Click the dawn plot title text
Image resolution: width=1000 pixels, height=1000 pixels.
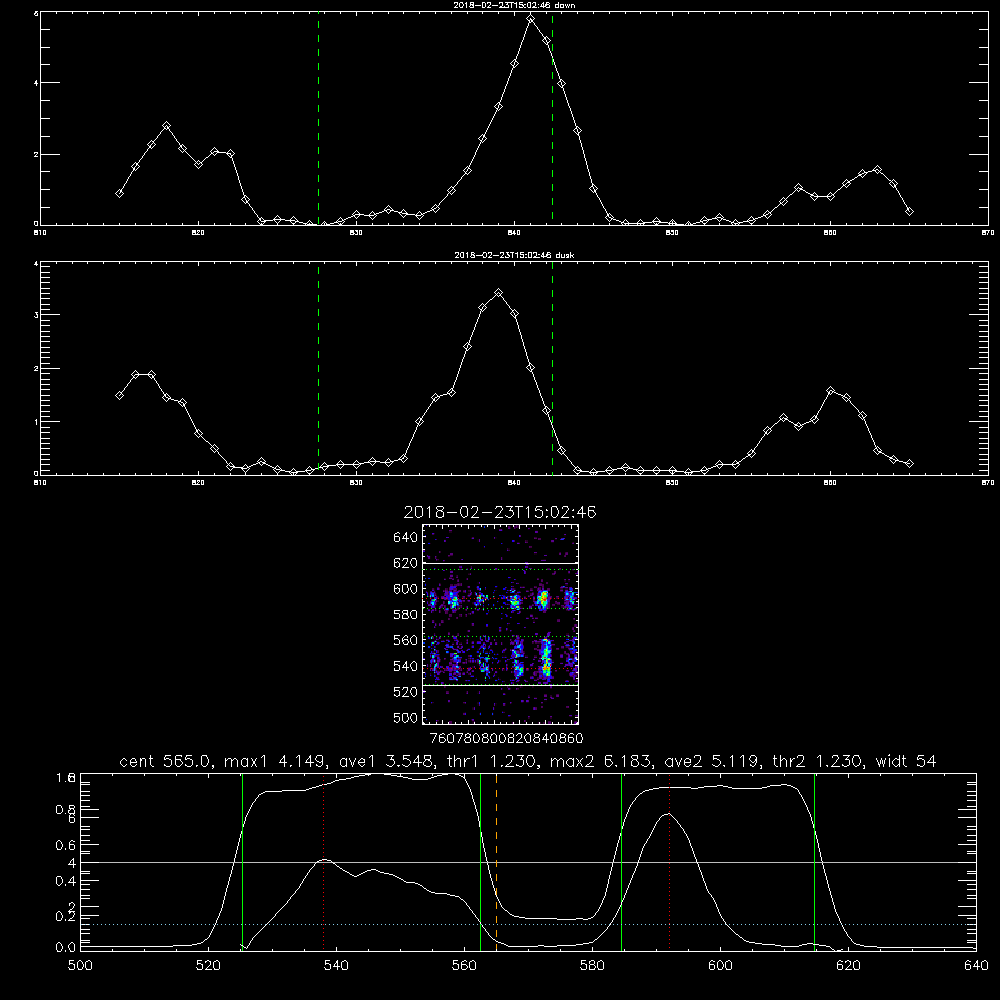pyautogui.click(x=514, y=5)
